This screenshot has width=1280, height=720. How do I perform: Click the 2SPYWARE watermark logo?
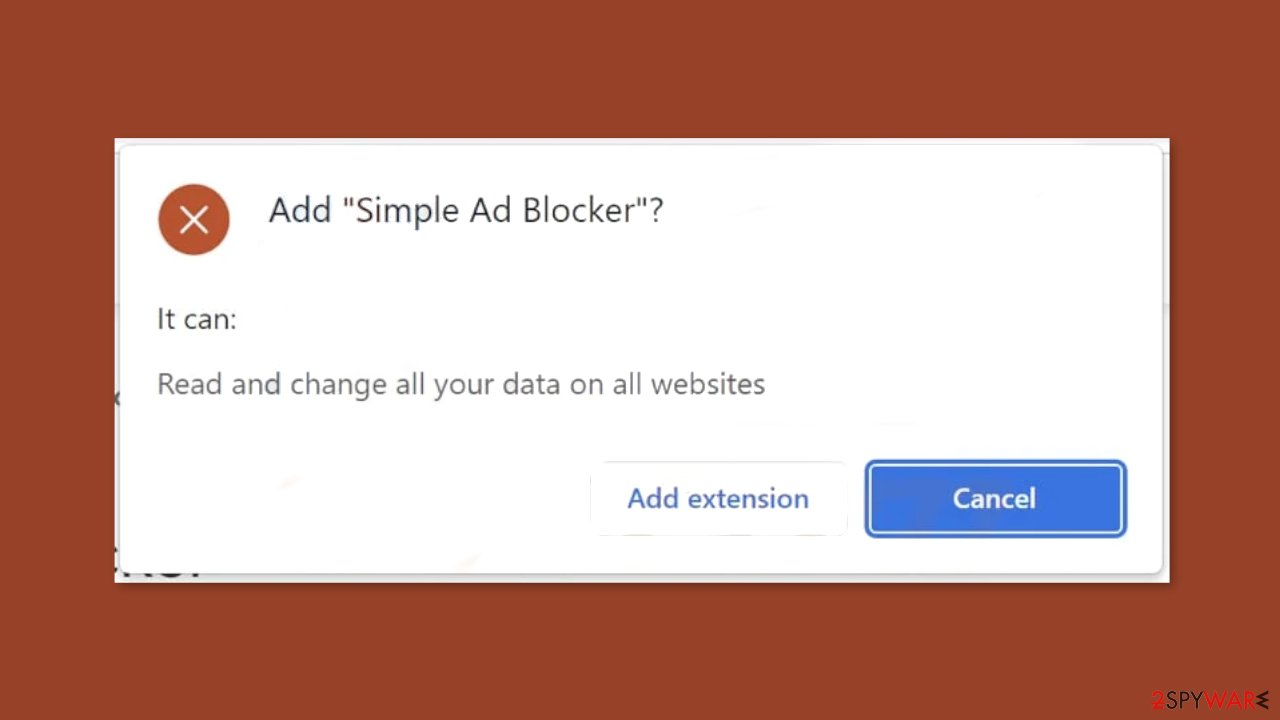[1208, 699]
